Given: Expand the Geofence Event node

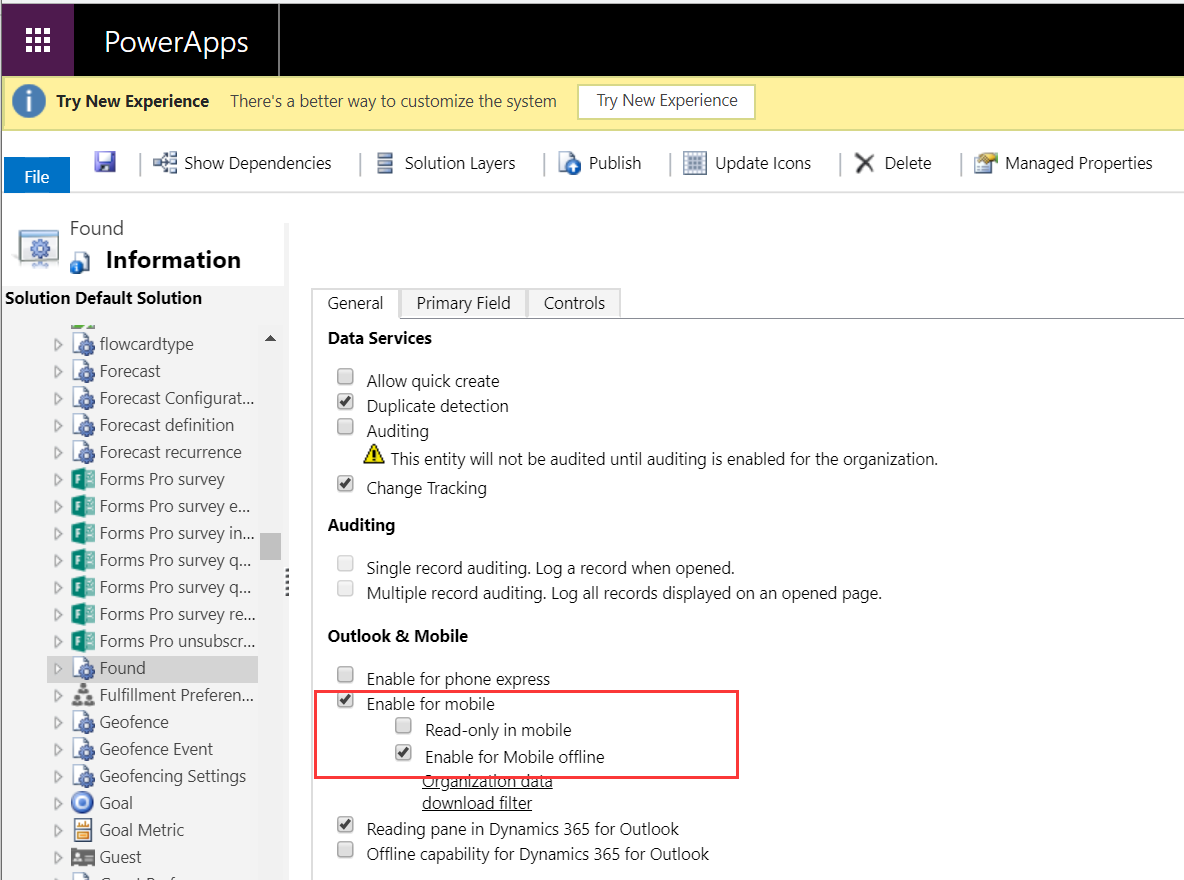Looking at the screenshot, I should 58,749.
